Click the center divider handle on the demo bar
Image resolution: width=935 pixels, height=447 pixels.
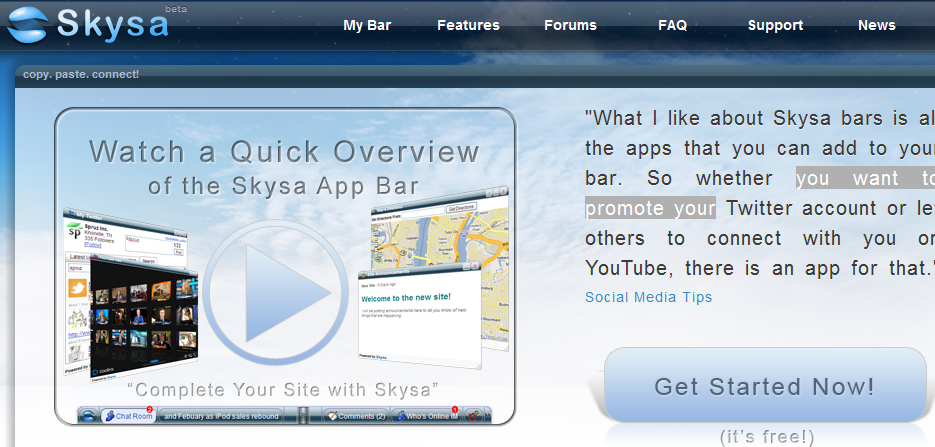click(x=303, y=416)
